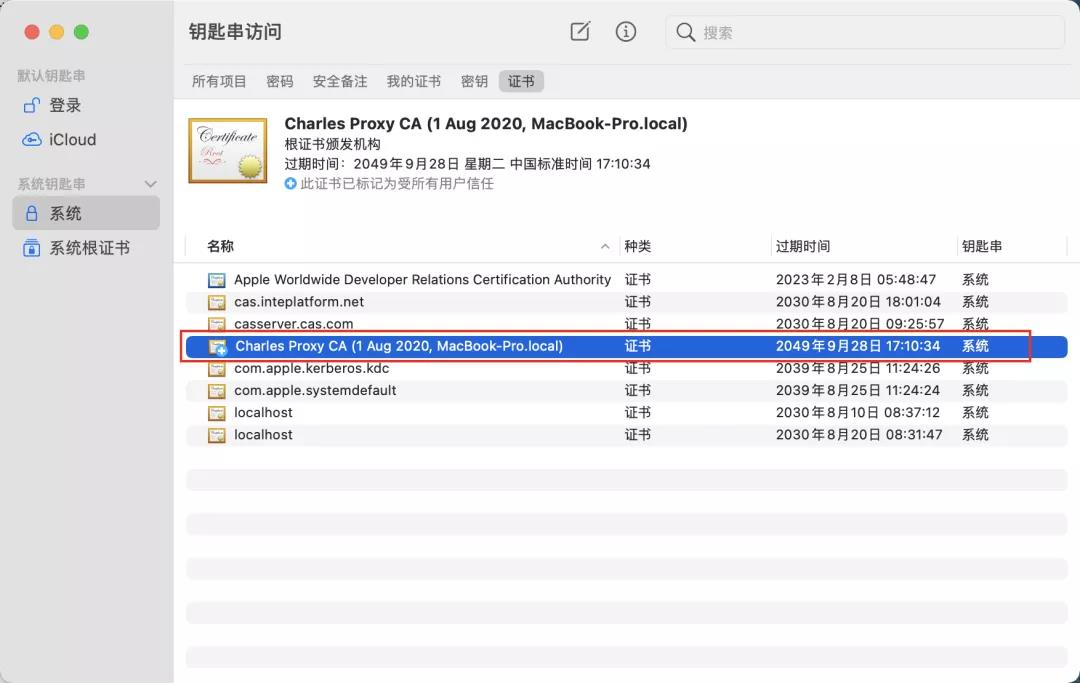This screenshot has height=683, width=1080.
Task: Click the Apple Worldwide Developer Relations certificate icon
Action: 217,280
